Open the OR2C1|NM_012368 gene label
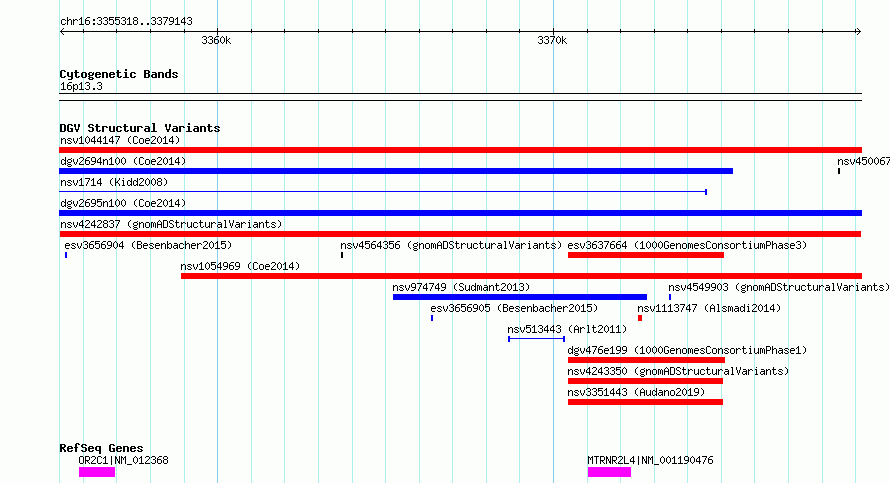 click(123, 460)
